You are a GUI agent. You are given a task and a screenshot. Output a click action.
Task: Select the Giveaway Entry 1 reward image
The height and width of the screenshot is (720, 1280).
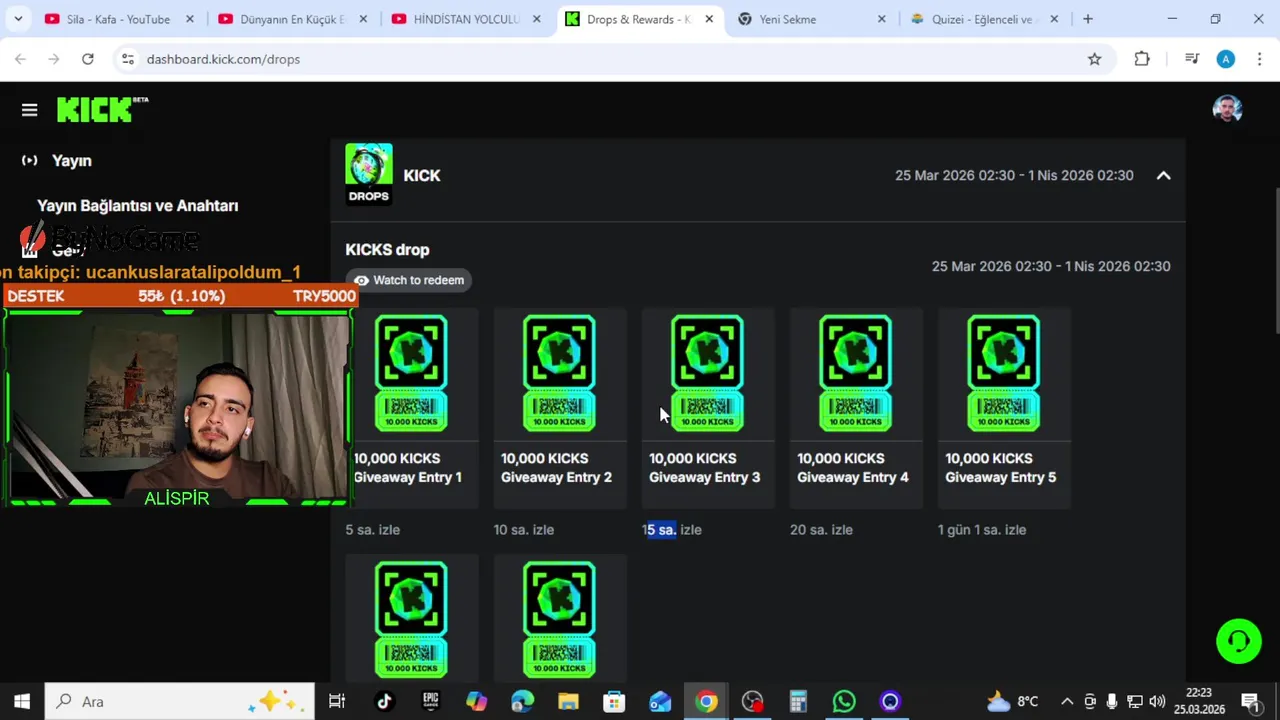point(411,373)
